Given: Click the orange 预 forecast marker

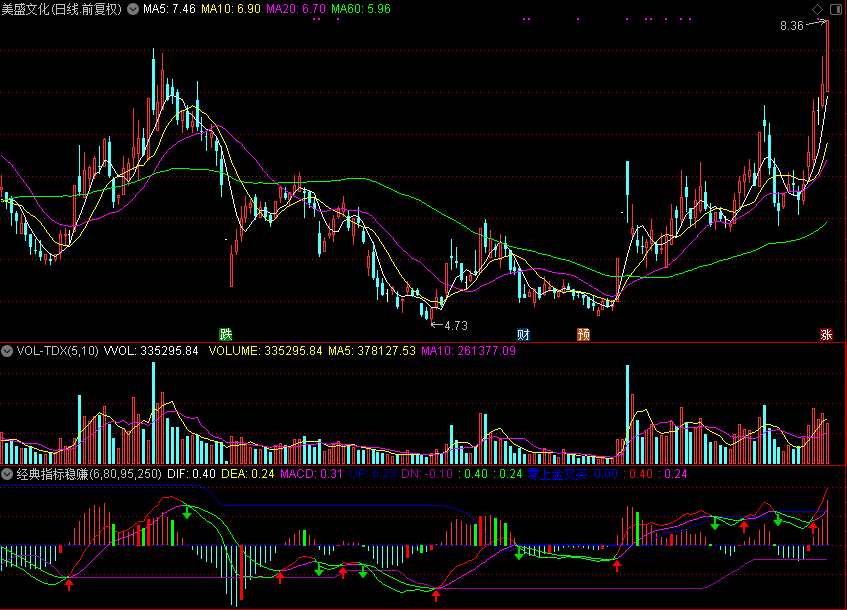Looking at the screenshot, I should click(x=583, y=333).
